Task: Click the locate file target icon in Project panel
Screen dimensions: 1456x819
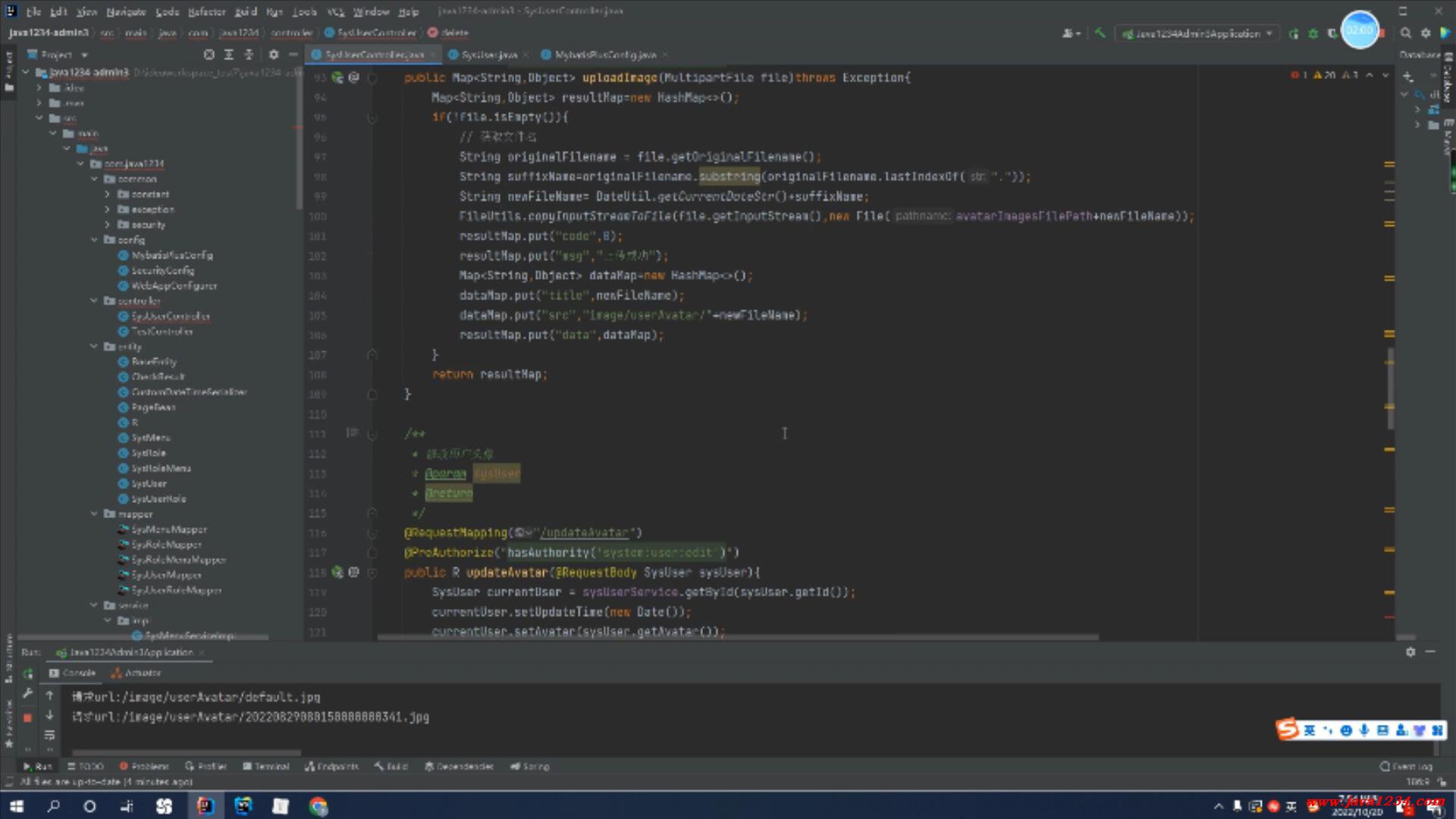Action: click(x=209, y=55)
